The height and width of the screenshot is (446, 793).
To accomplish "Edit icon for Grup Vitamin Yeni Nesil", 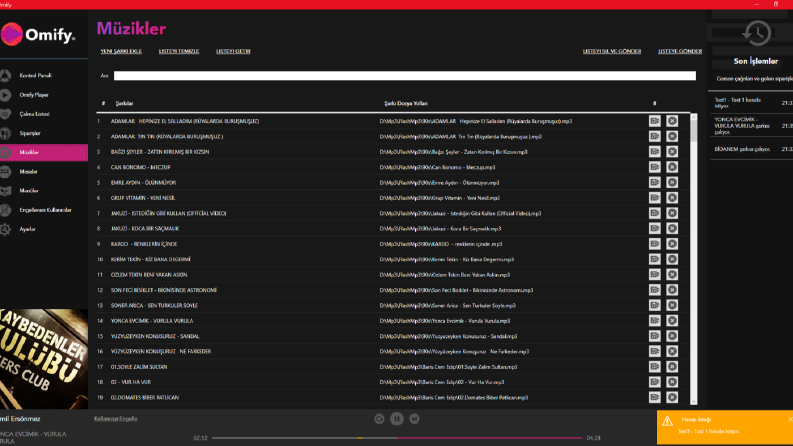I will pyautogui.click(x=654, y=198).
